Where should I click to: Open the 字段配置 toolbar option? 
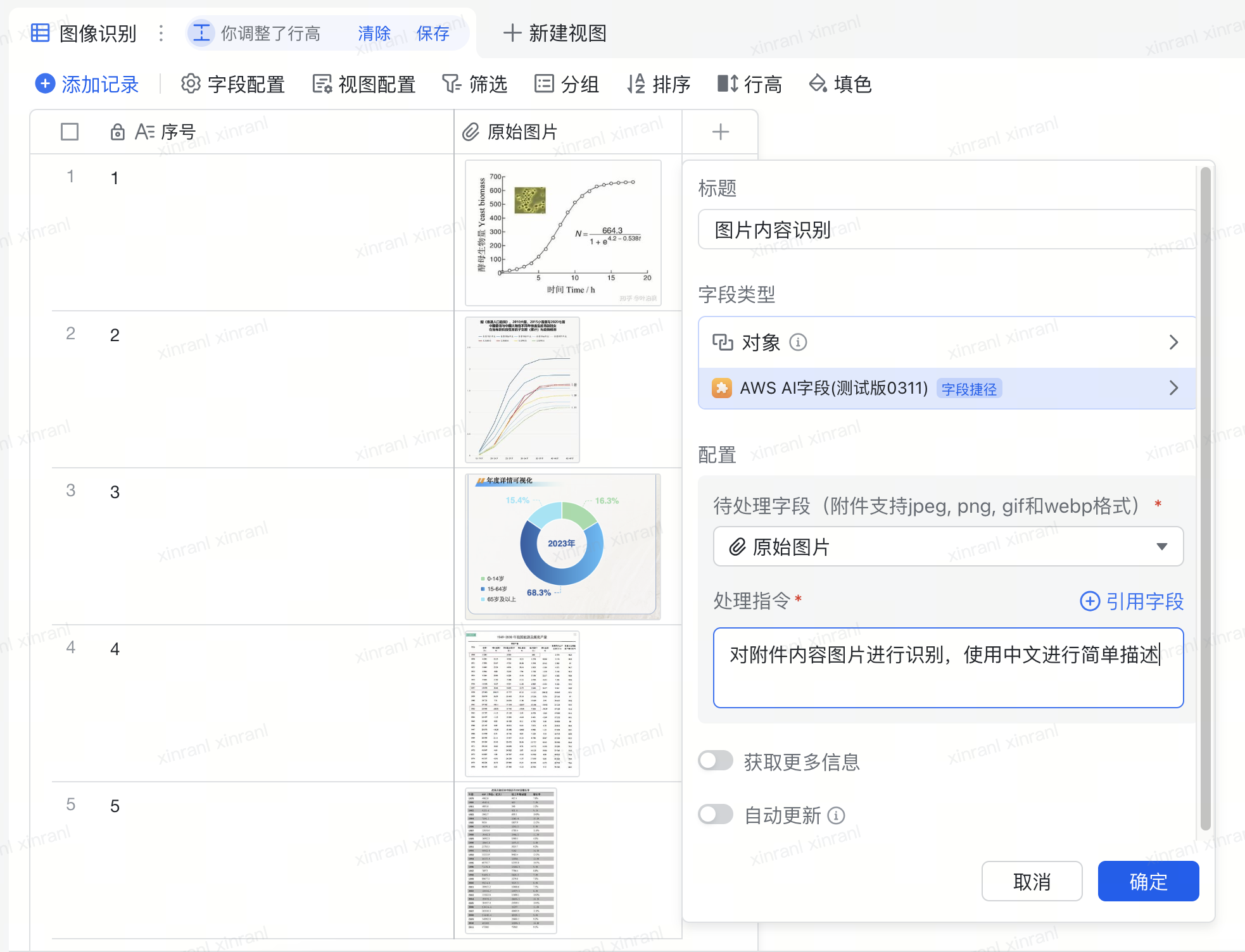tap(232, 84)
